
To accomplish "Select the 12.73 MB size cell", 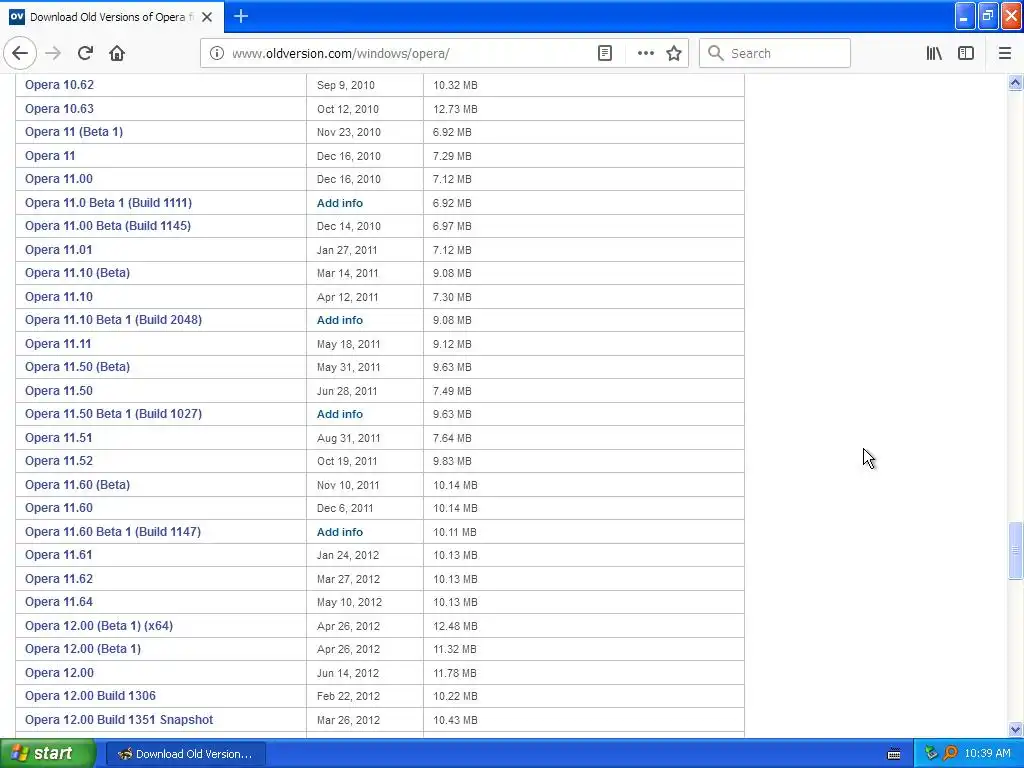I will tap(584, 109).
